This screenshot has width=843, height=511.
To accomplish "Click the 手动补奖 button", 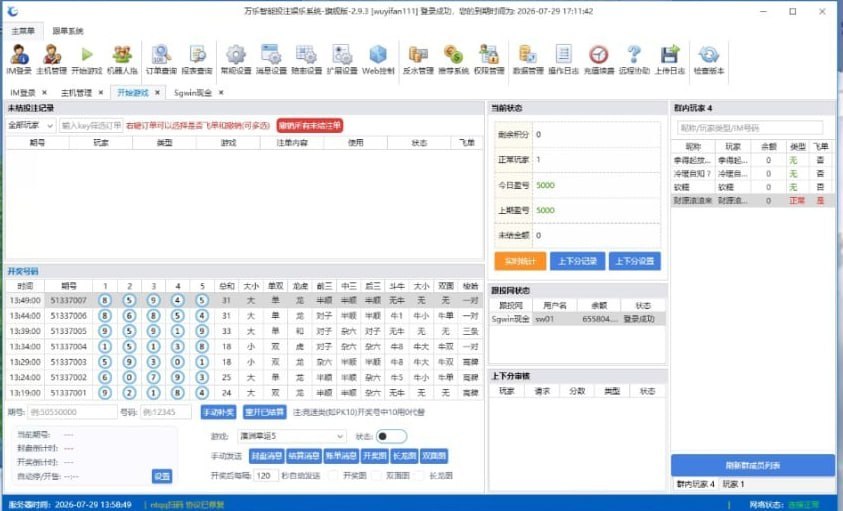I will coord(218,412).
